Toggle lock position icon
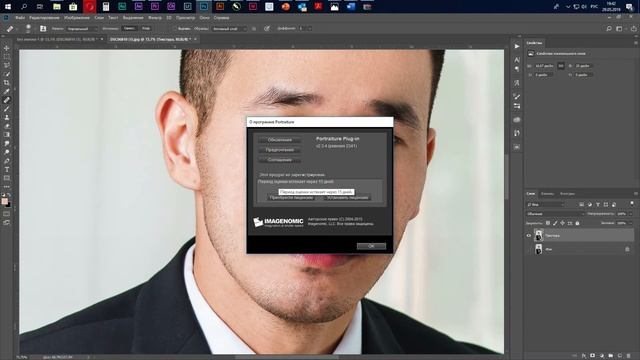 point(562,223)
